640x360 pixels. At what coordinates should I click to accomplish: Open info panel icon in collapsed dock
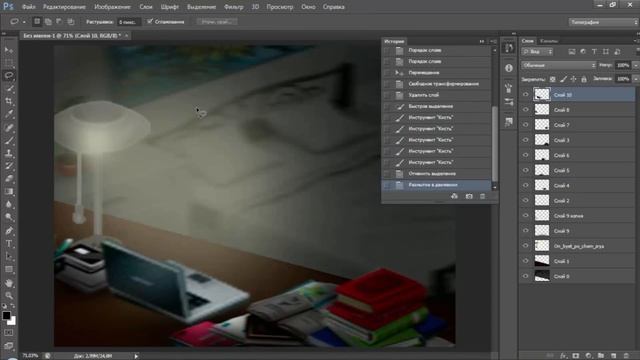(509, 68)
